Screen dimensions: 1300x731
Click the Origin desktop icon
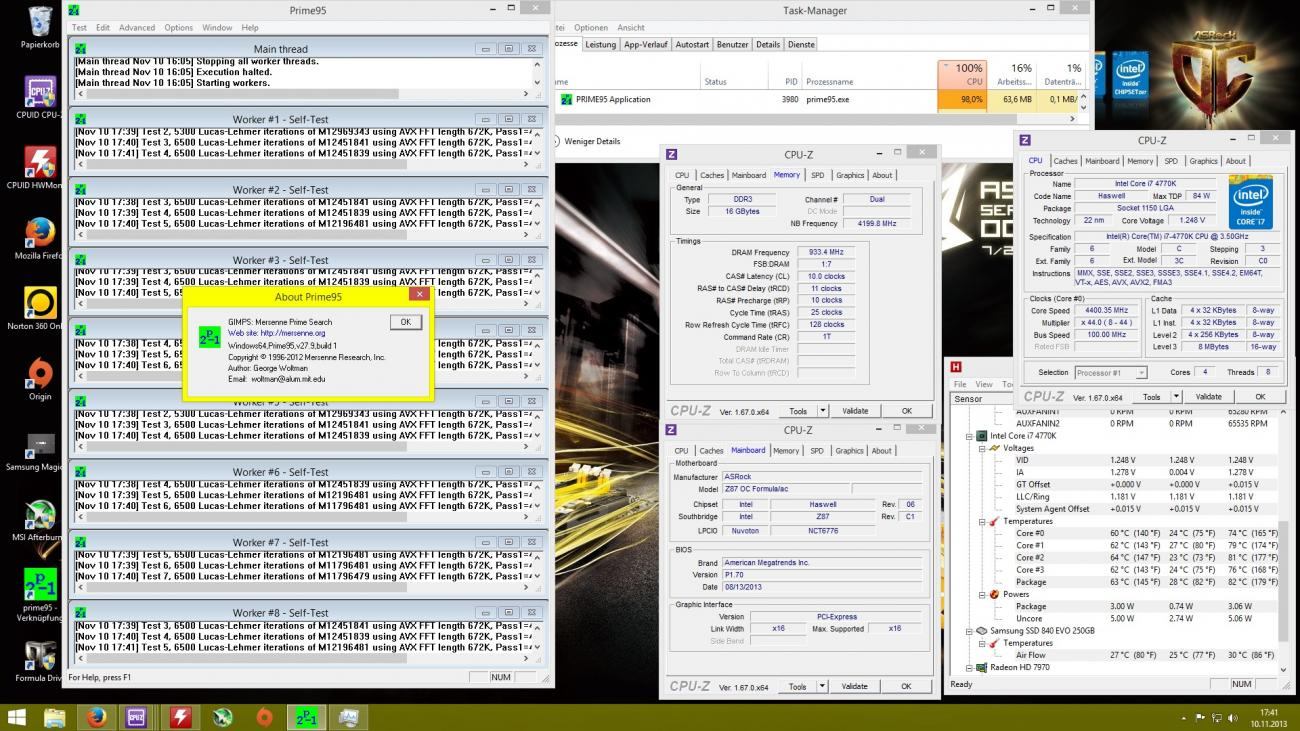[40, 379]
